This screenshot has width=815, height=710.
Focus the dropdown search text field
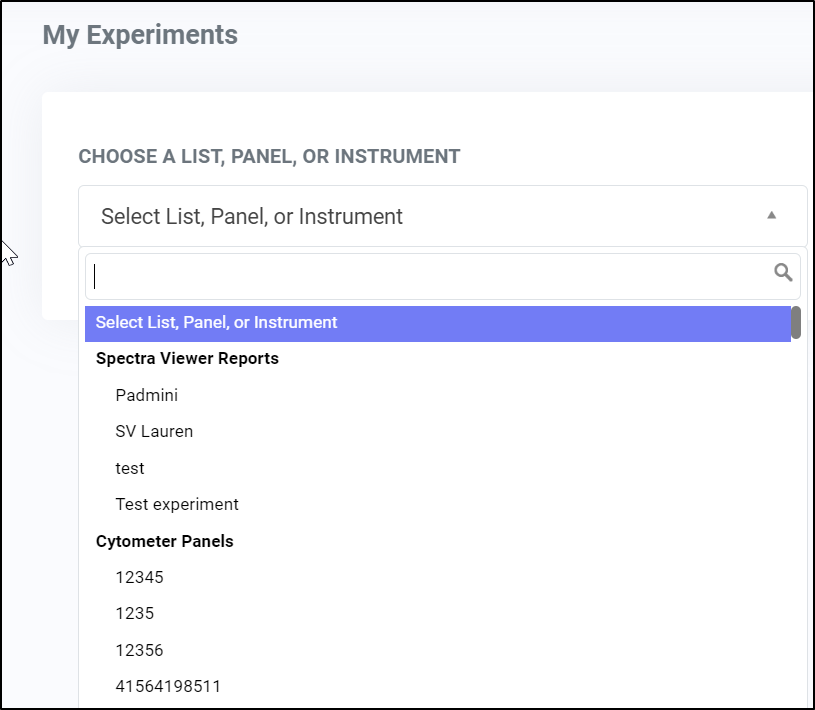(x=442, y=277)
